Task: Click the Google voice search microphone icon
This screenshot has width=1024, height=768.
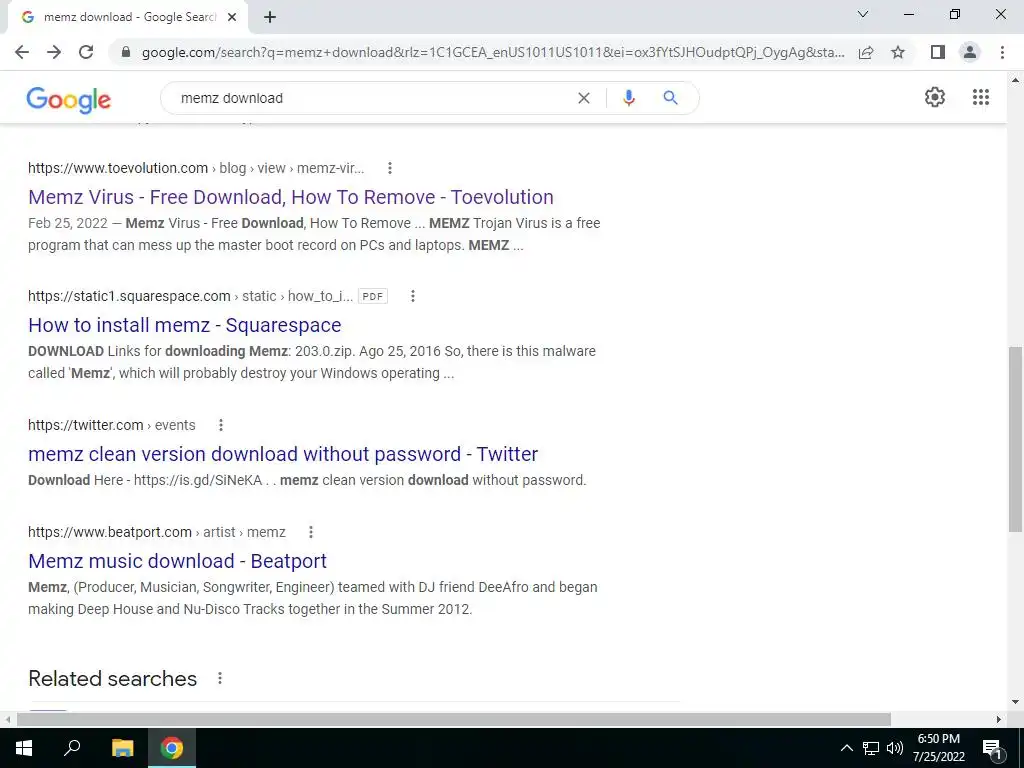Action: pos(628,98)
